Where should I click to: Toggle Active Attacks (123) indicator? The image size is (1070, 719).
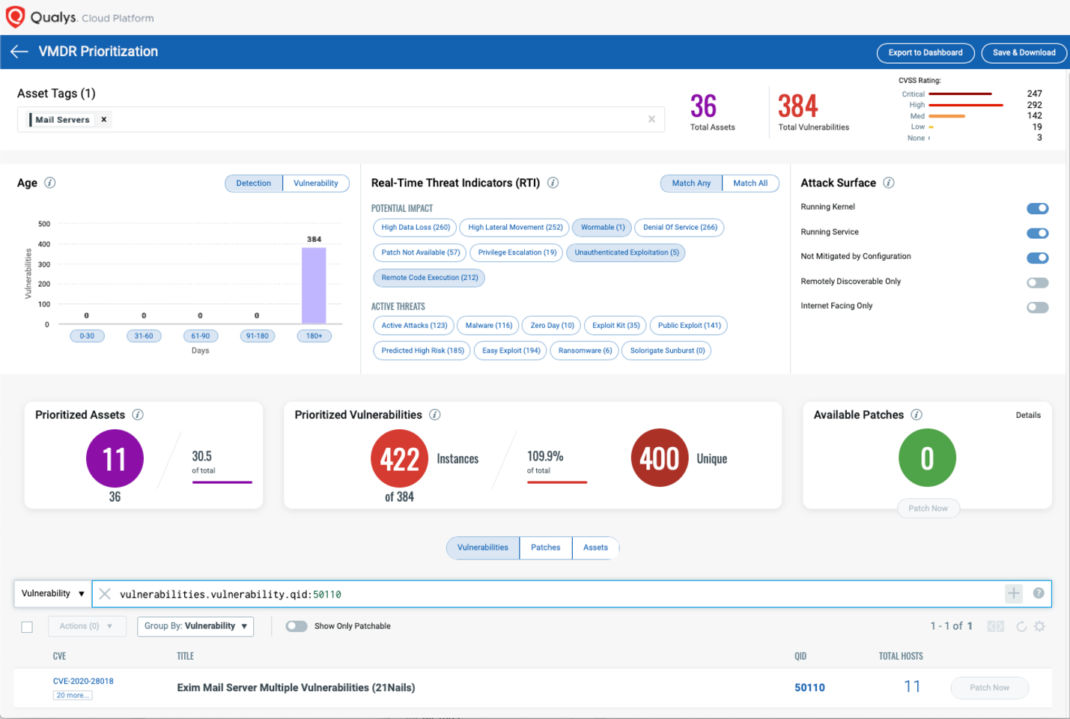click(414, 326)
